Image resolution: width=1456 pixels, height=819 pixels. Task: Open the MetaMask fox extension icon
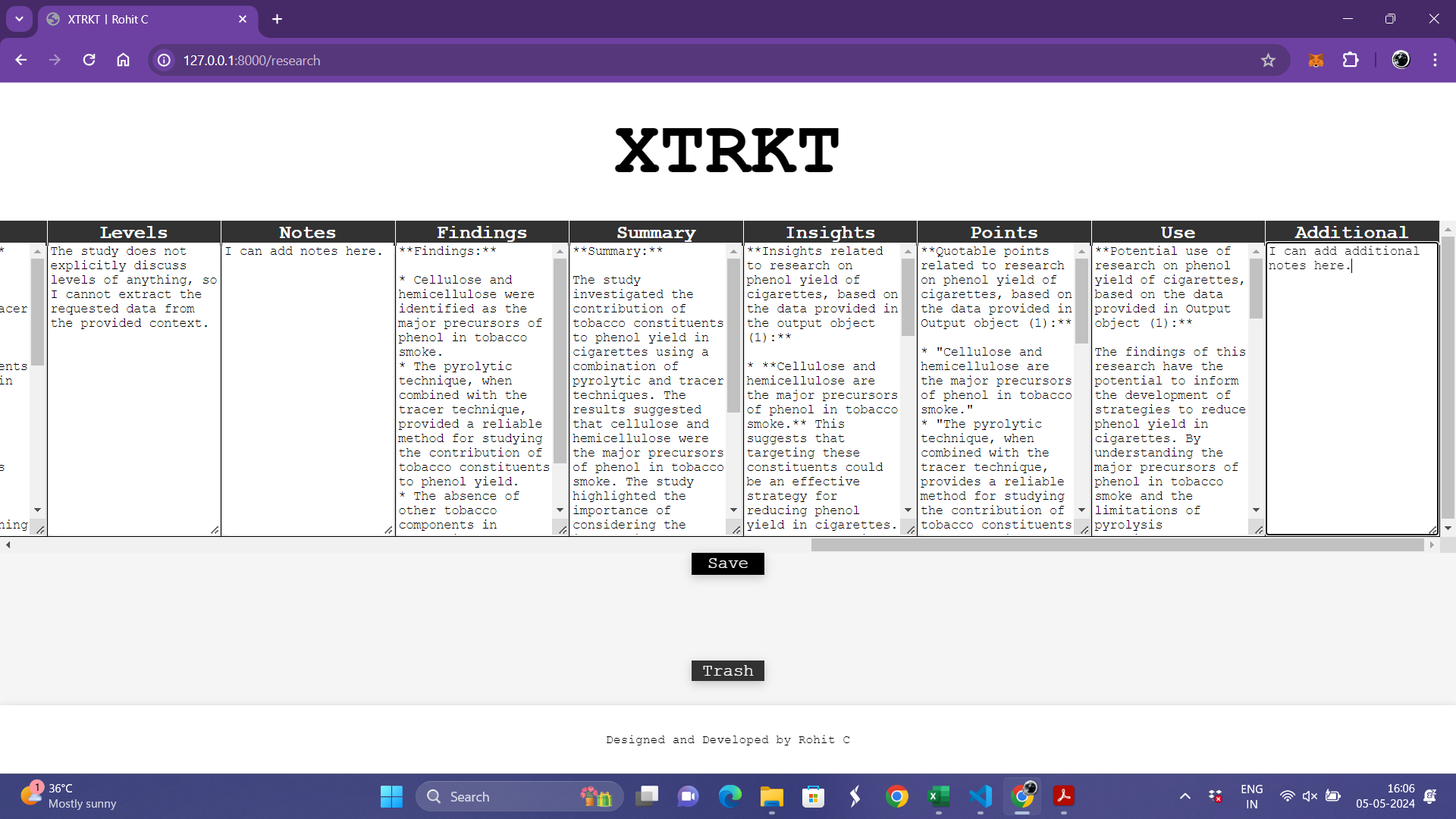click(x=1316, y=60)
